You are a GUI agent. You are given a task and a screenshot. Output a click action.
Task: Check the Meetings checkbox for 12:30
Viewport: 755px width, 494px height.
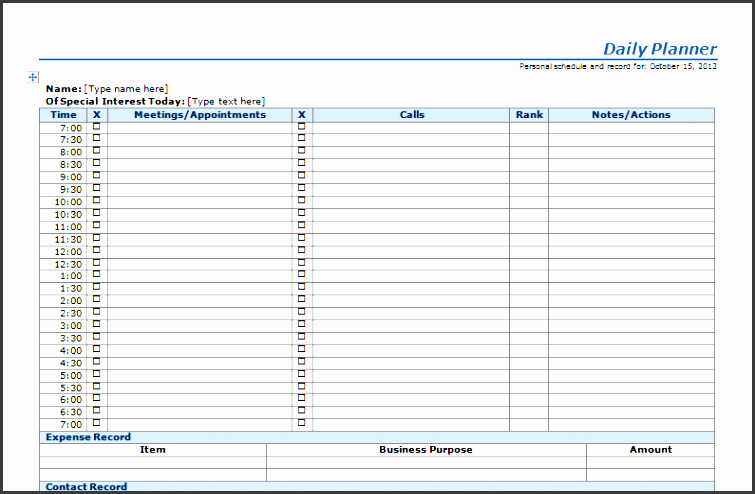(97, 263)
